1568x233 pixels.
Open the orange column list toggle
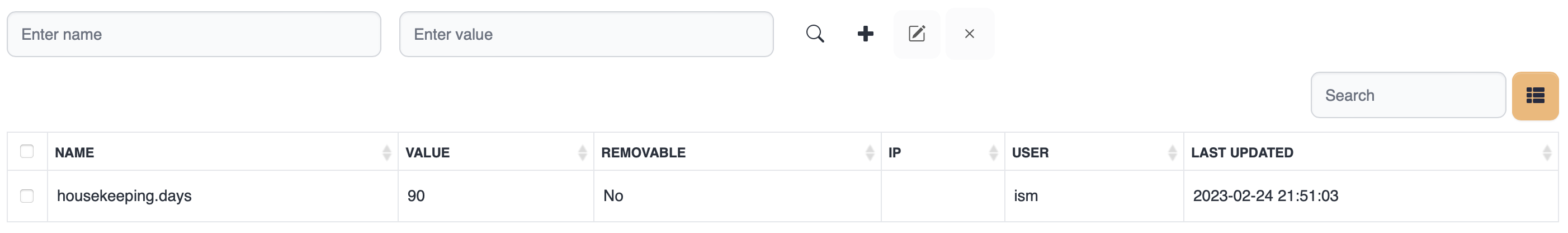click(1534, 96)
